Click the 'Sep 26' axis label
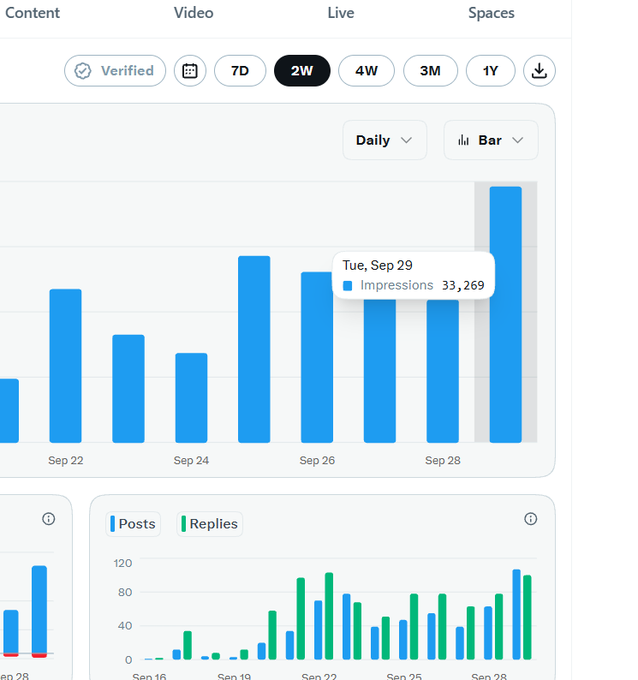Image resolution: width=638 pixels, height=680 pixels. coord(317,461)
